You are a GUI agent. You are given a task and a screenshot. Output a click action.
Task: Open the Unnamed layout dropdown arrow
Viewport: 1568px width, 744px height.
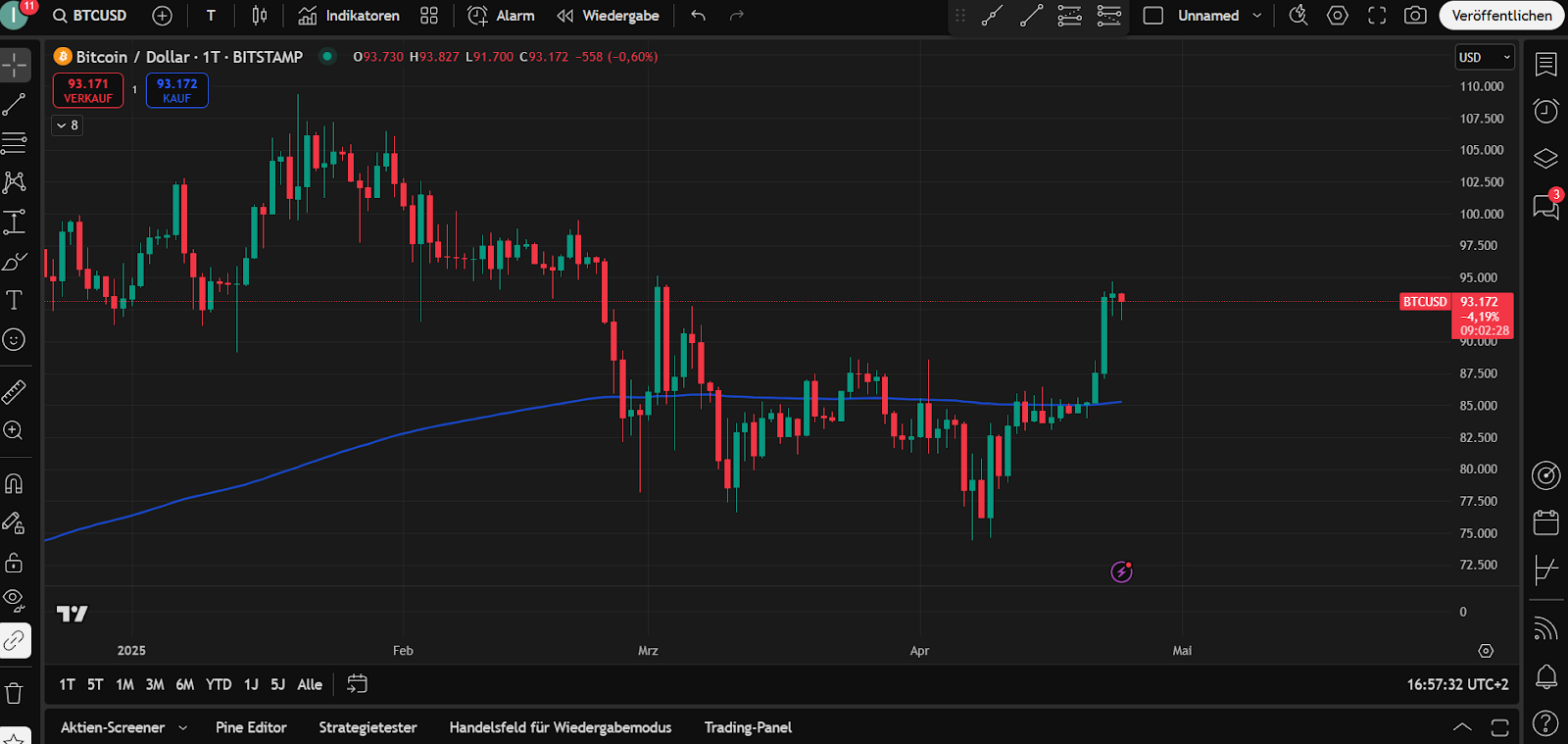(1257, 16)
